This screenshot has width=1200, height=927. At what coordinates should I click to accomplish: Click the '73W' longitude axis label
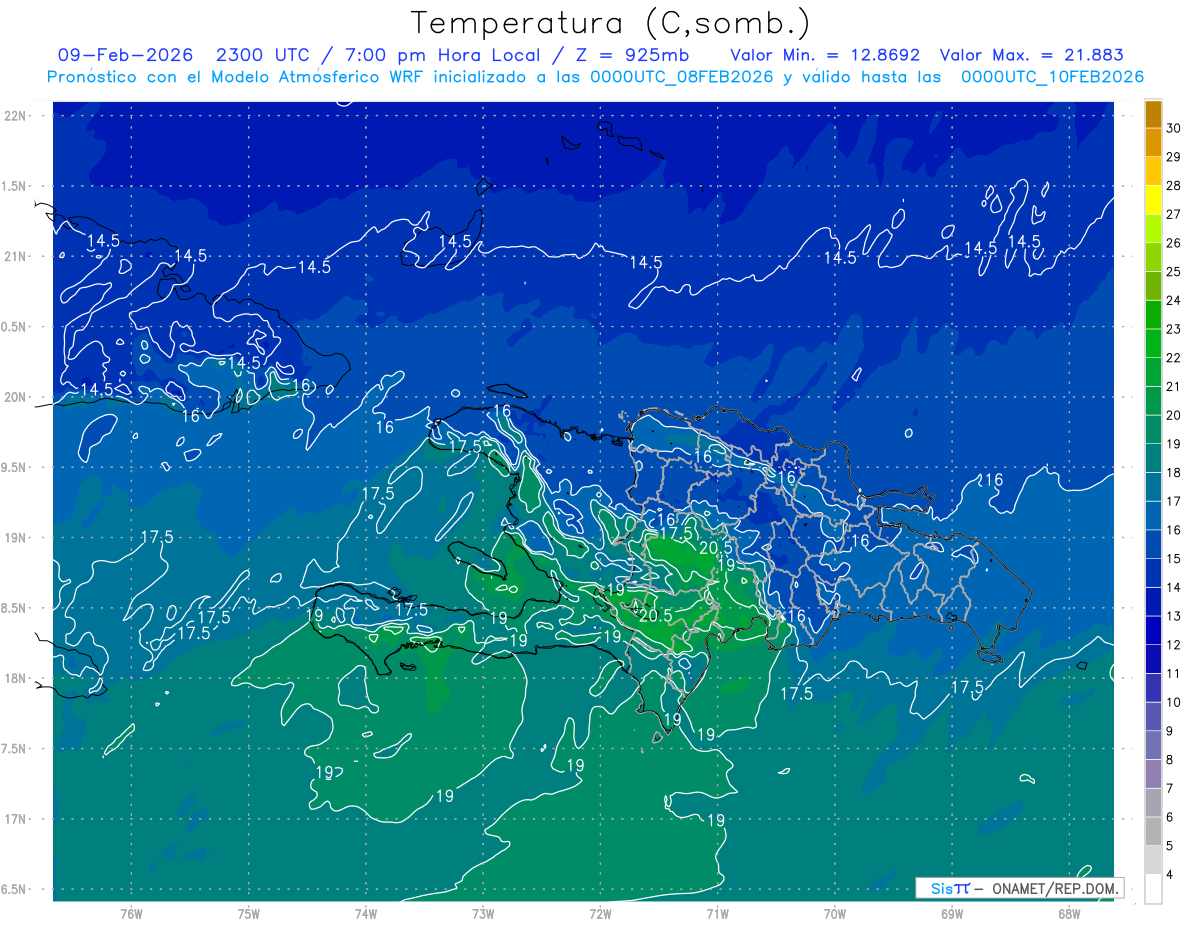[x=483, y=914]
